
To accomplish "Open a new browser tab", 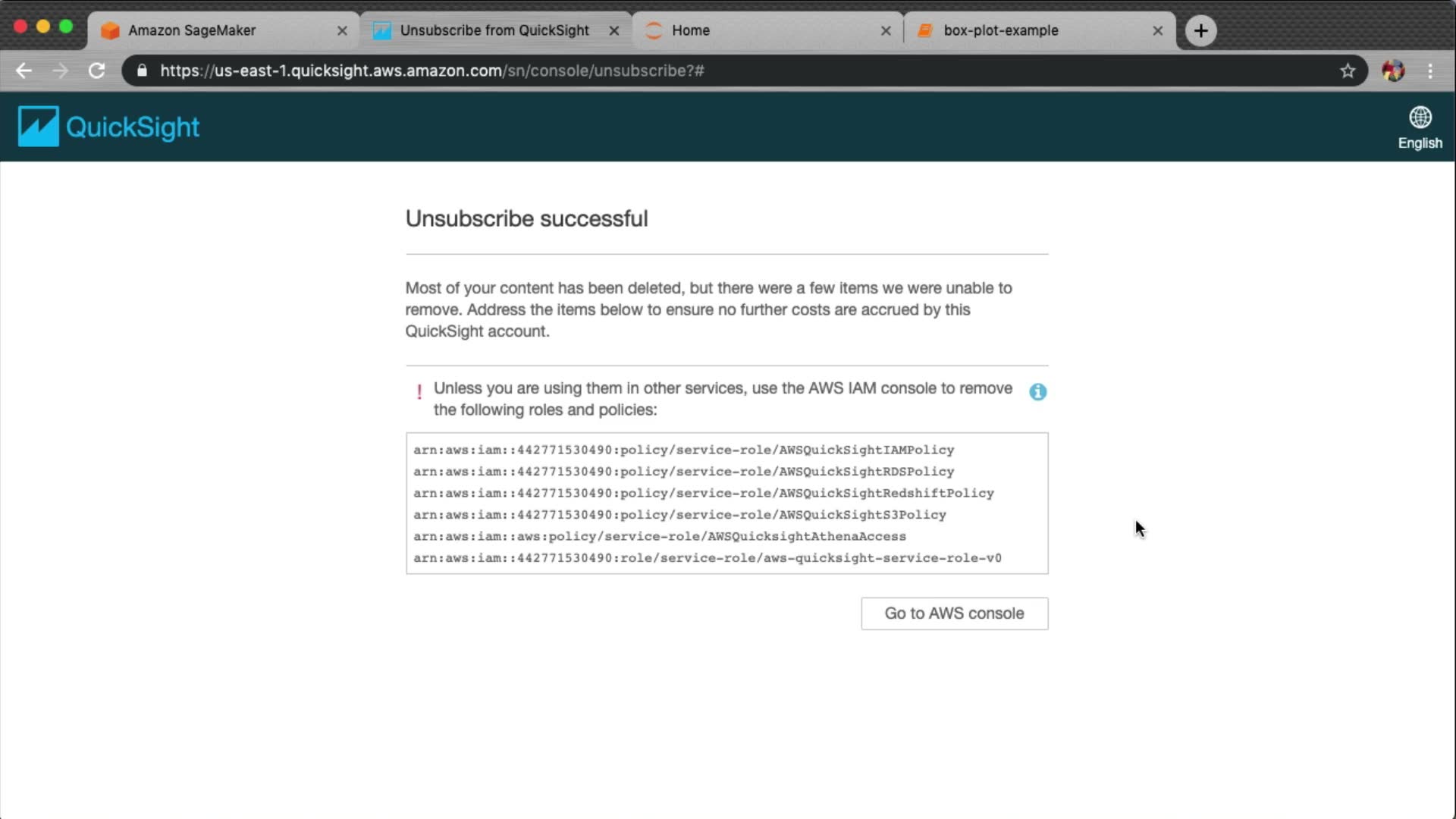I will coord(1200,31).
